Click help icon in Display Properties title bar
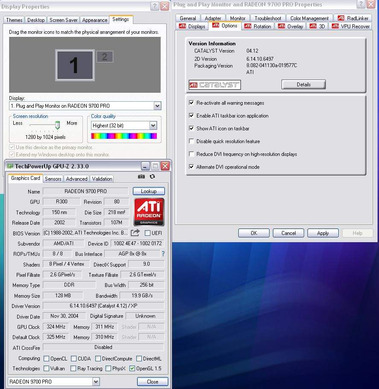379x389 pixels. point(154,6)
